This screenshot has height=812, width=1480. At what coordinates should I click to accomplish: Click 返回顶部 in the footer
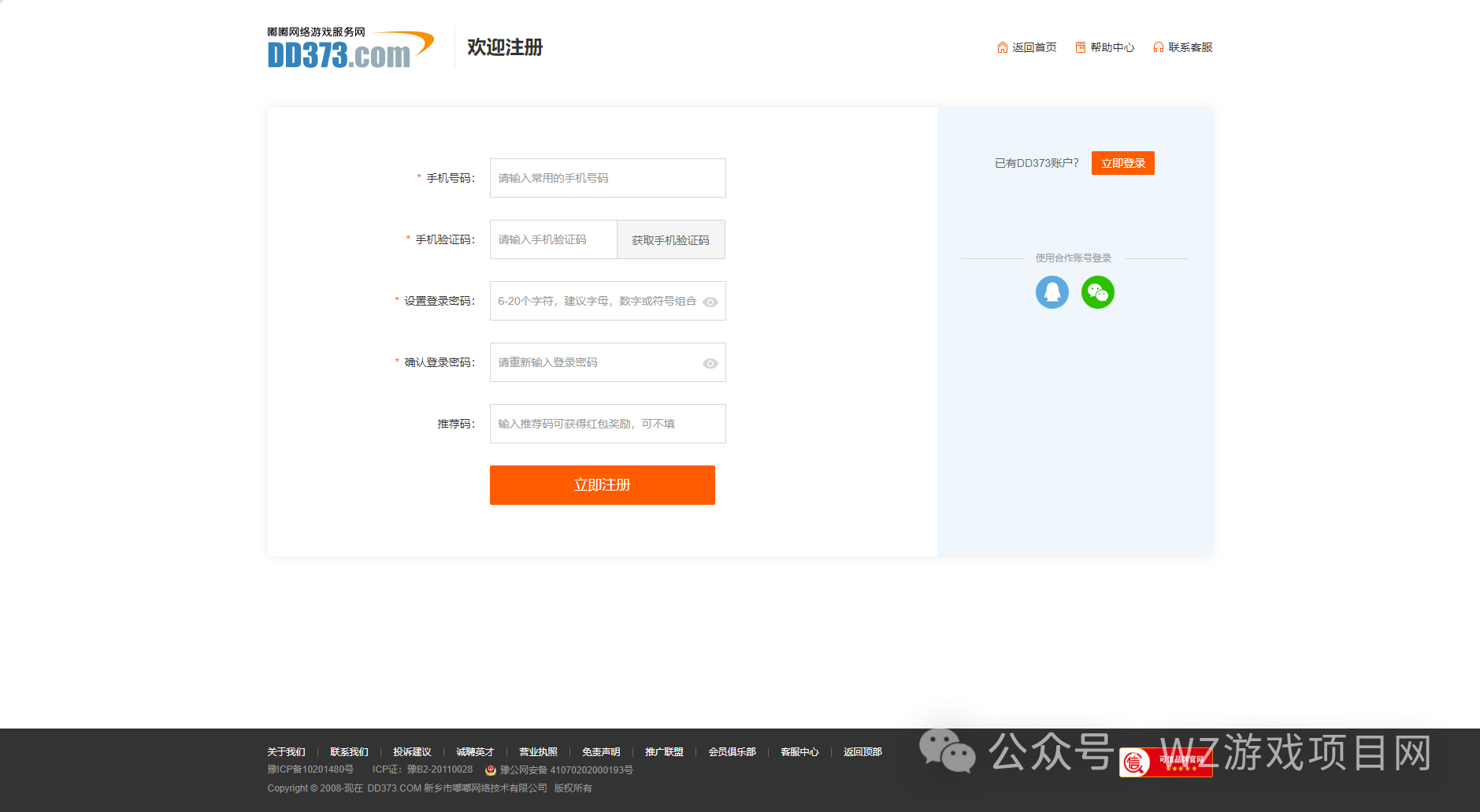[863, 751]
